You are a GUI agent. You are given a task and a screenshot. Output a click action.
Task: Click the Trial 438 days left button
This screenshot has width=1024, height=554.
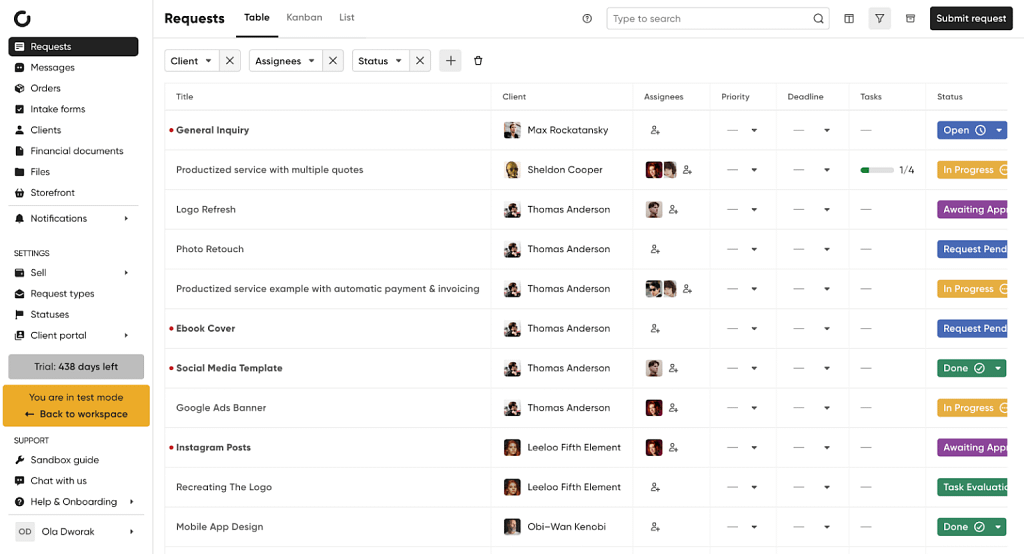(76, 367)
